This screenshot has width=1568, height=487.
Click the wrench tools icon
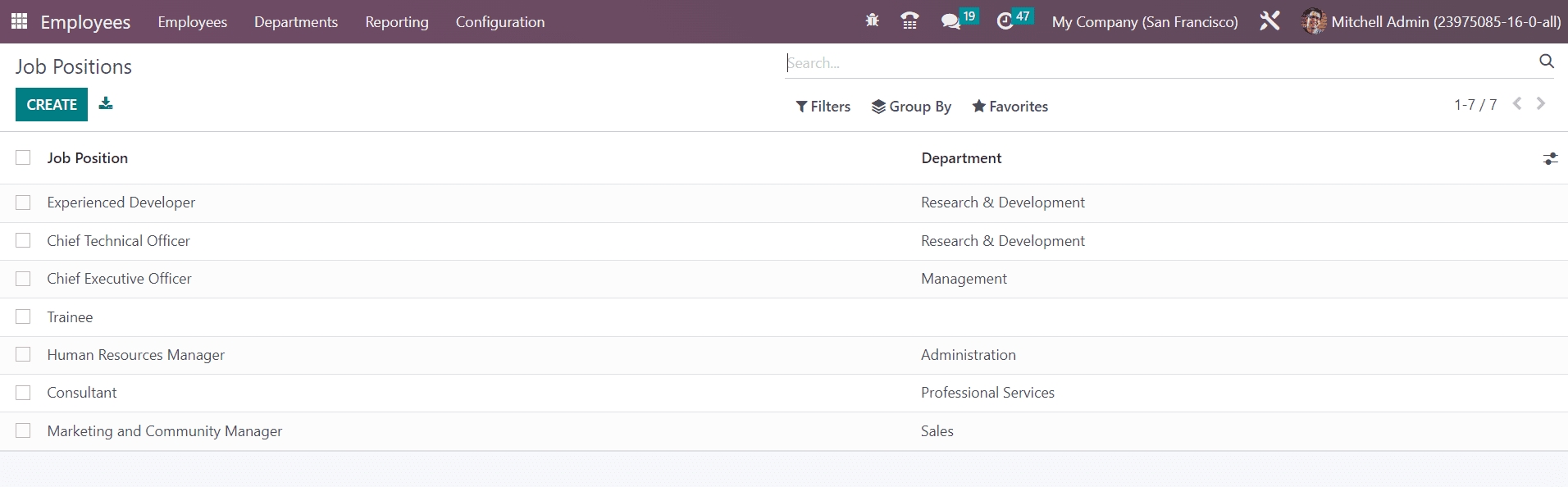1269,21
